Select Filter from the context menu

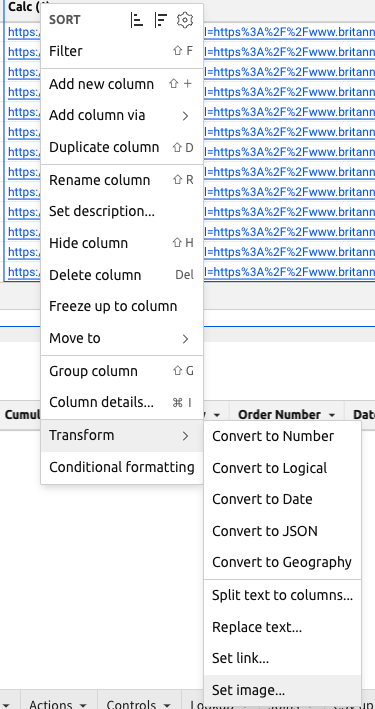click(122, 51)
